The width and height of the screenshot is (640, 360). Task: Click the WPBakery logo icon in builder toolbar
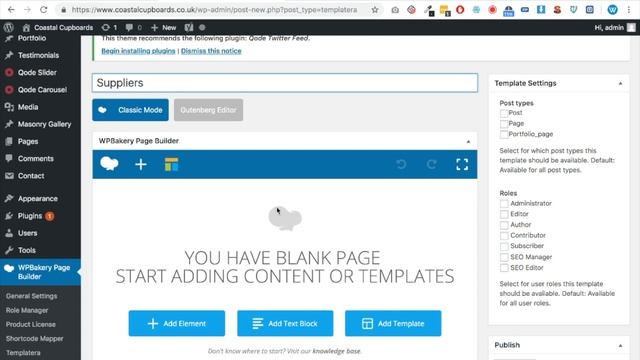[x=109, y=164]
